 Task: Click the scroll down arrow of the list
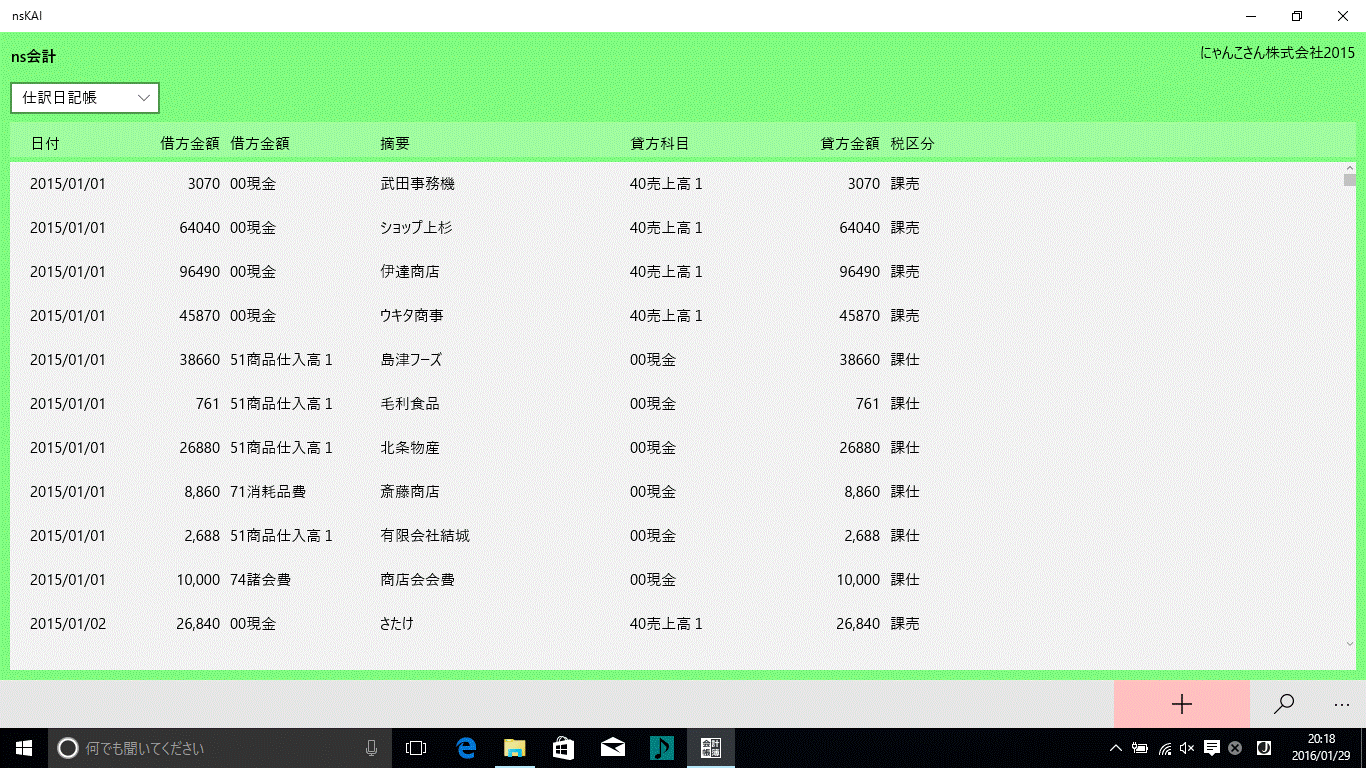[x=1349, y=644]
